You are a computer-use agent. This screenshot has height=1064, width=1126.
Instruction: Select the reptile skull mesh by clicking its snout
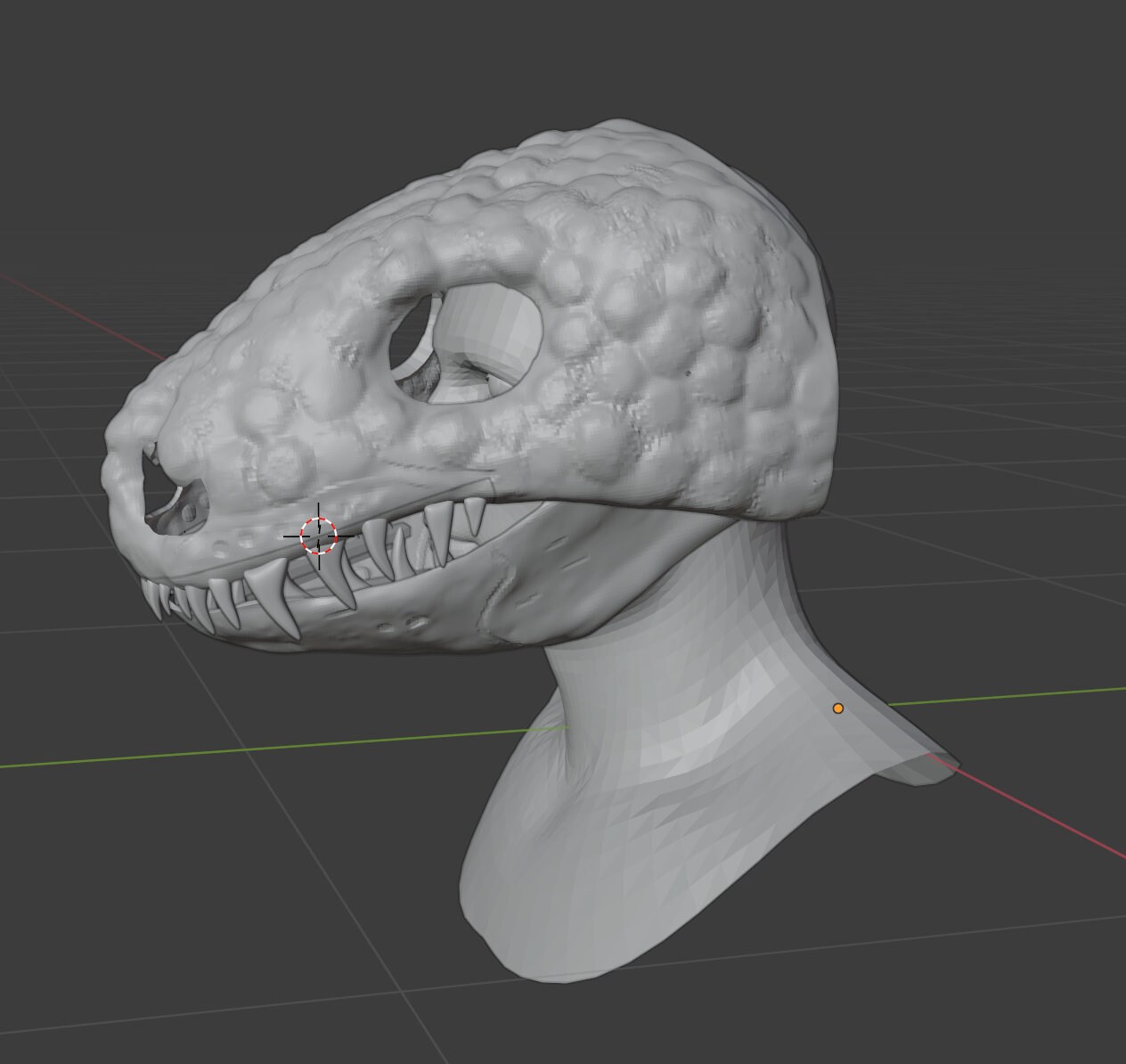coord(223,428)
